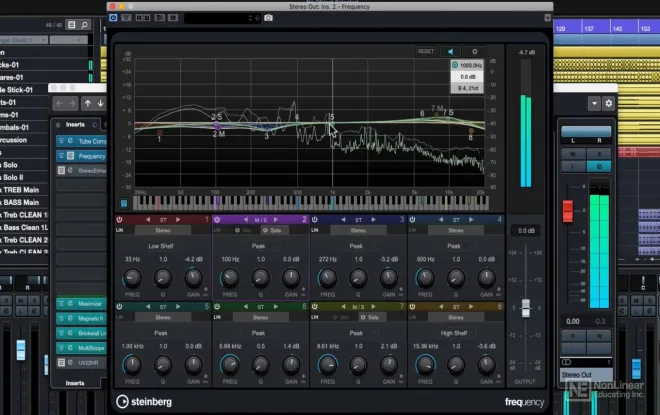The image size is (660, 415).
Task: Click the search icon in the track list header
Action: click(84, 25)
